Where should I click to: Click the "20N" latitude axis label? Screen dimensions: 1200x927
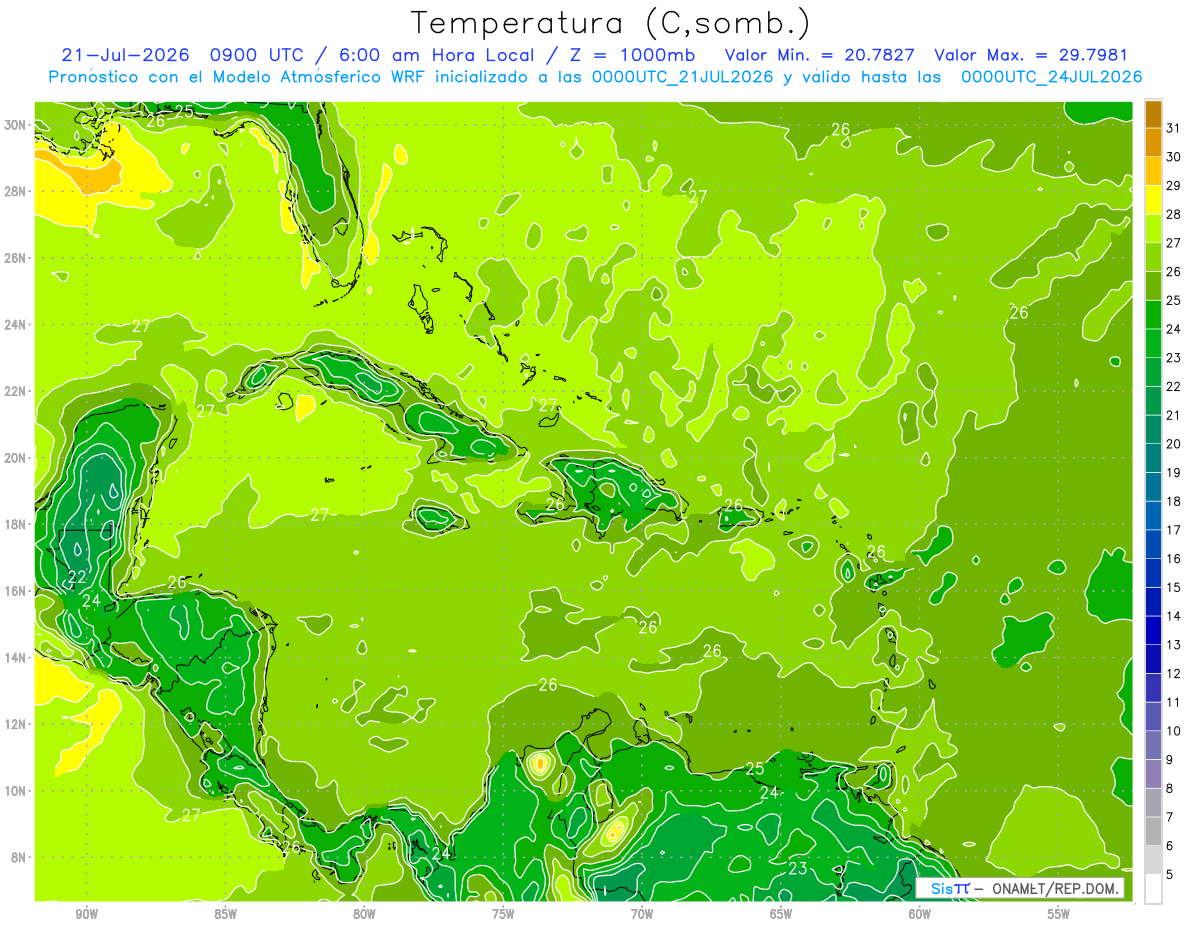pyautogui.click(x=14, y=458)
